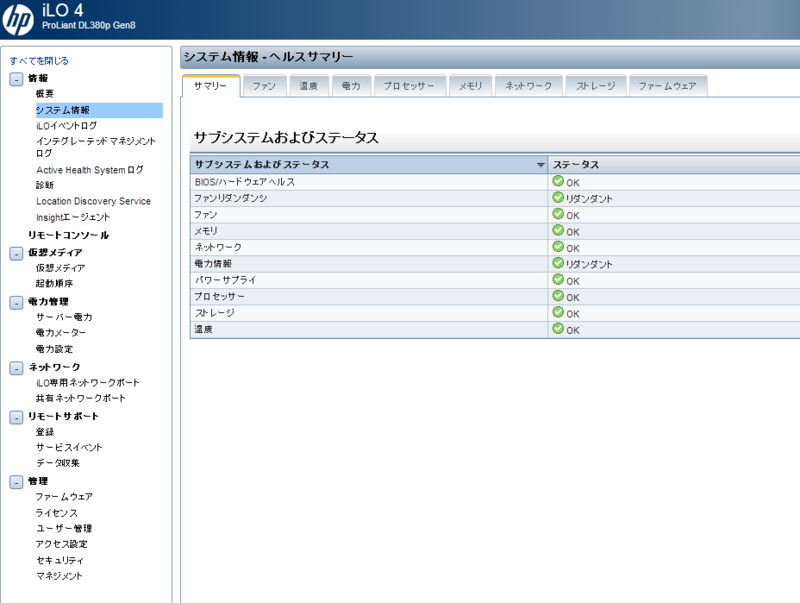
Task: Select the 温度 tab
Action: coord(308,86)
